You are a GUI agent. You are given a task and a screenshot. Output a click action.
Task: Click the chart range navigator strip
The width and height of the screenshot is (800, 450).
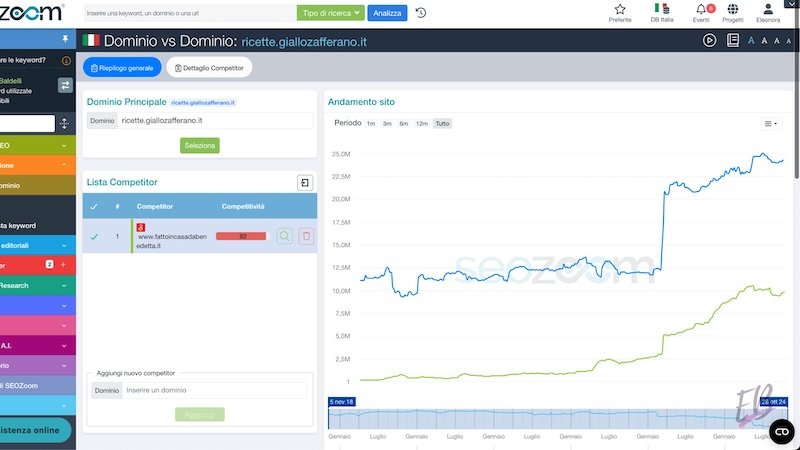point(558,418)
